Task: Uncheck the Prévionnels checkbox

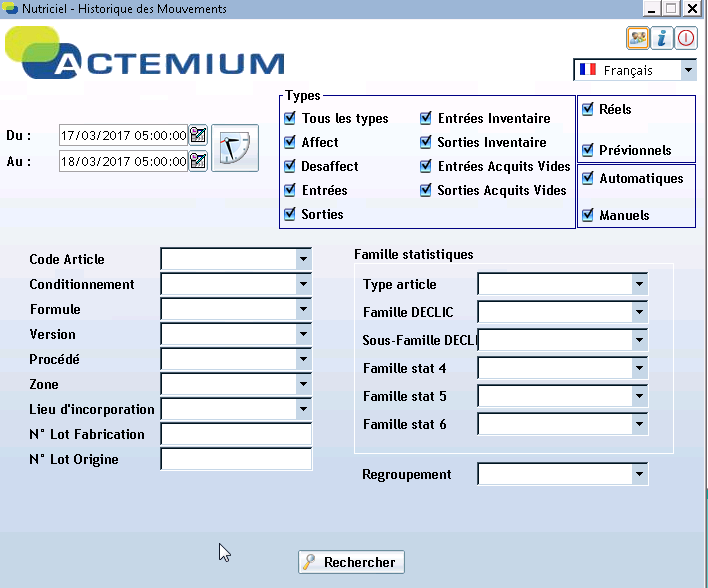Action: (587, 149)
